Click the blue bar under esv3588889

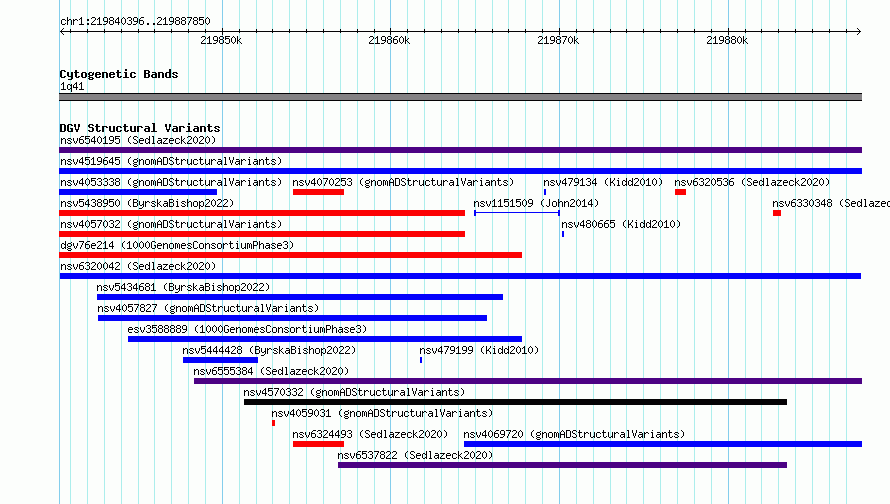[x=325, y=339]
